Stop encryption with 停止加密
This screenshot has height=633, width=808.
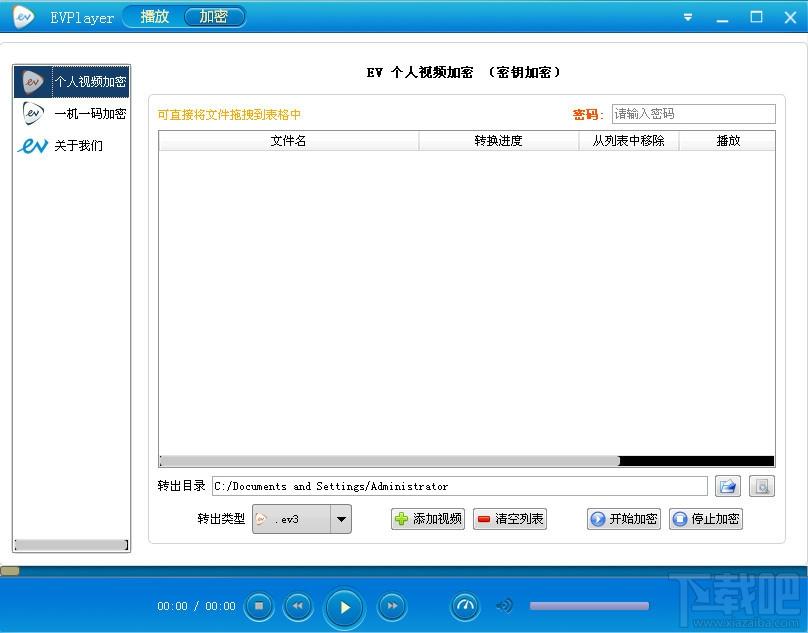pyautogui.click(x=706, y=519)
